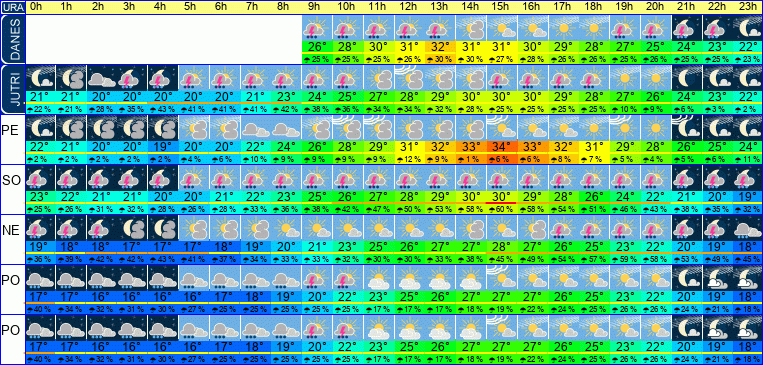Screen dimensions: 763x365
Task: Click the JUTRI 2h cloudy night icon
Action: [102, 78]
